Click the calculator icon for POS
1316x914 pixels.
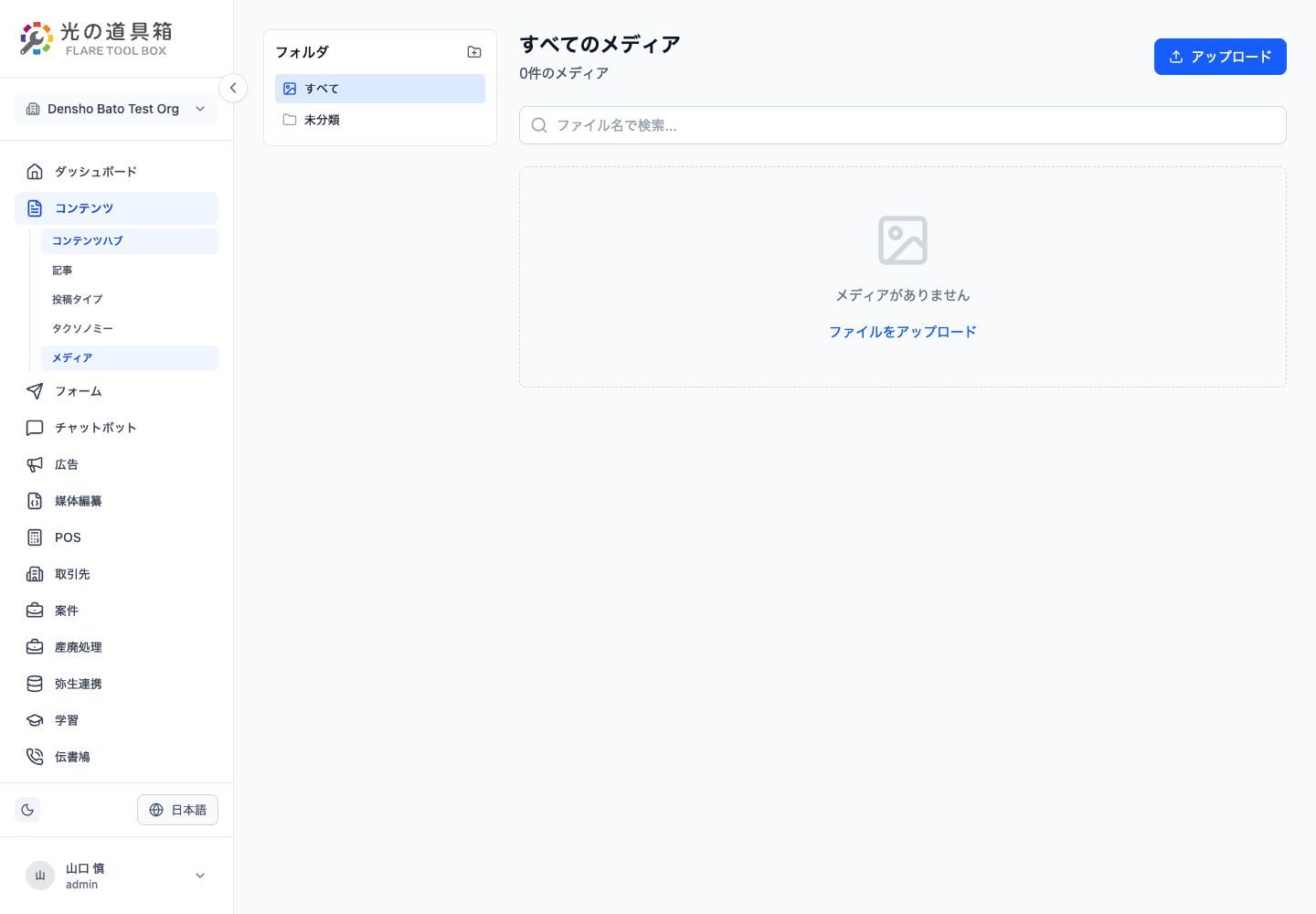click(x=35, y=537)
